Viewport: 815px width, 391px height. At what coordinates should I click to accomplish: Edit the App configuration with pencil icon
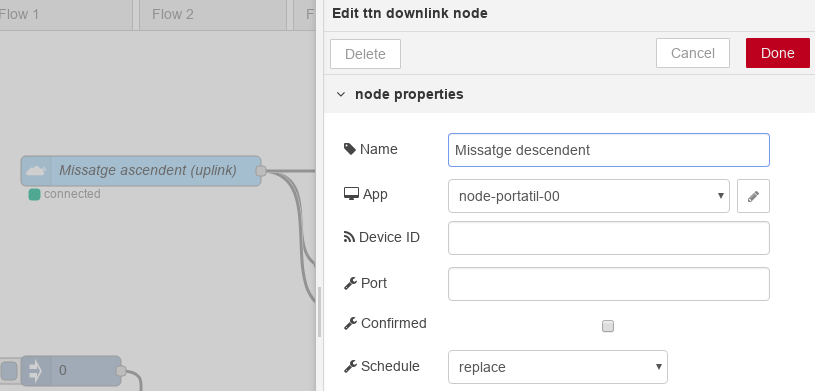(x=753, y=196)
